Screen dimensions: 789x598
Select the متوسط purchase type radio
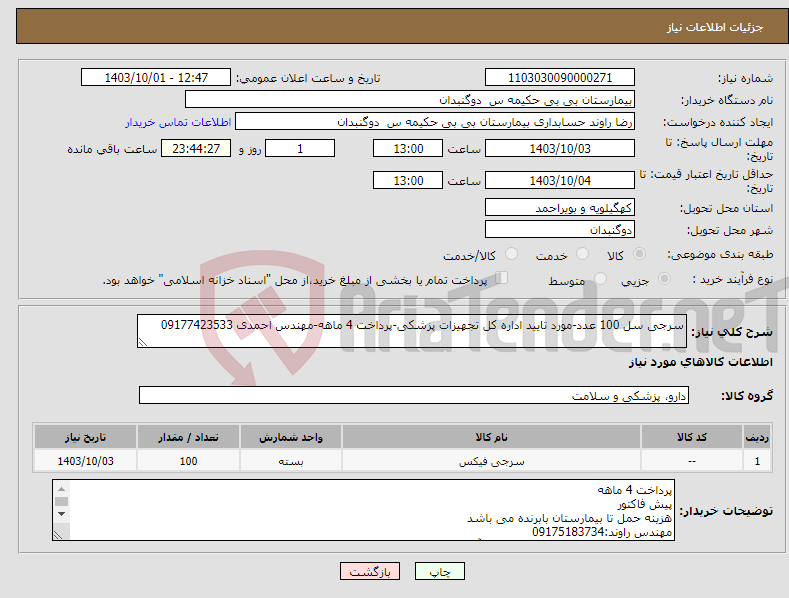click(600, 278)
